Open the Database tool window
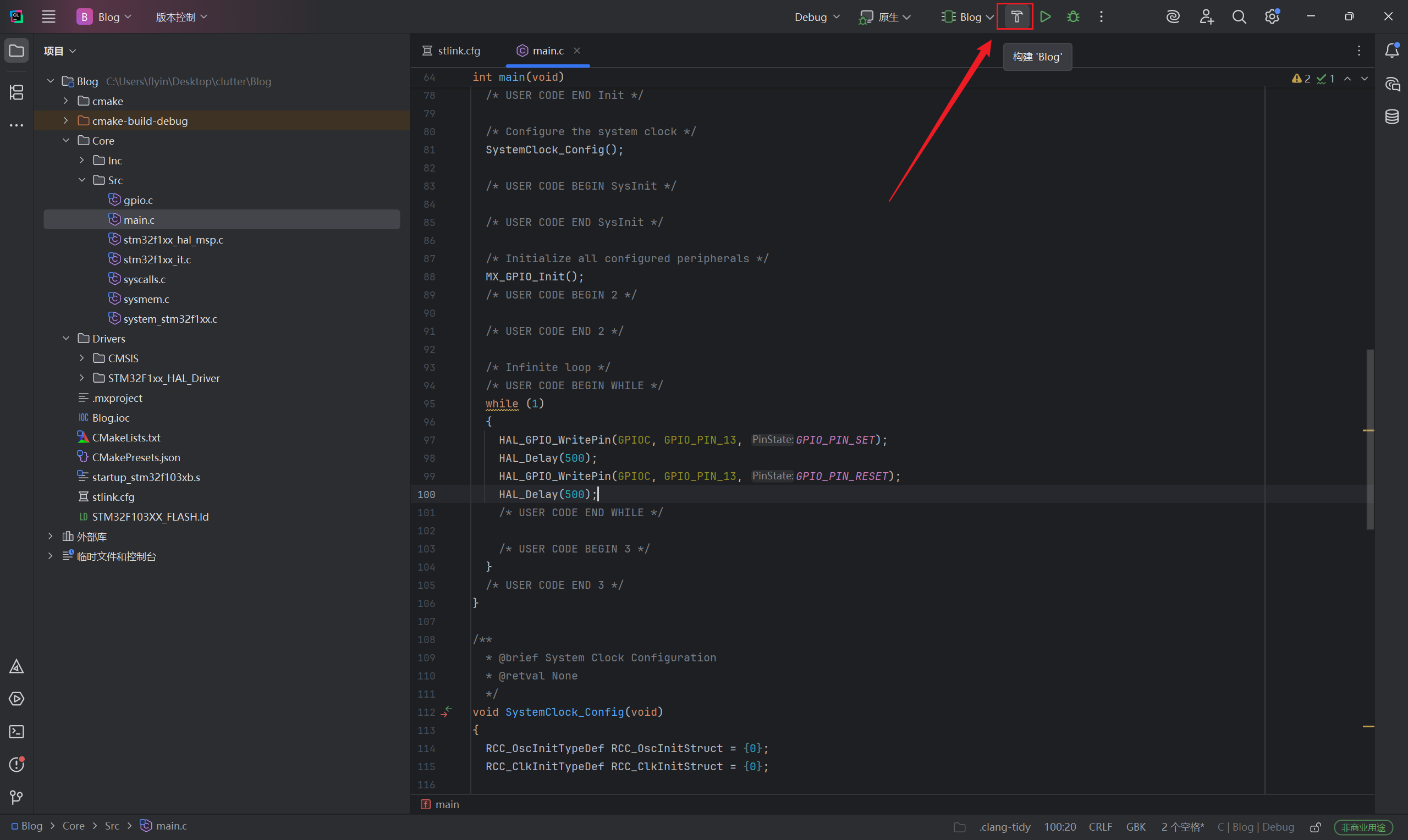The height and width of the screenshot is (840, 1408). (1391, 117)
